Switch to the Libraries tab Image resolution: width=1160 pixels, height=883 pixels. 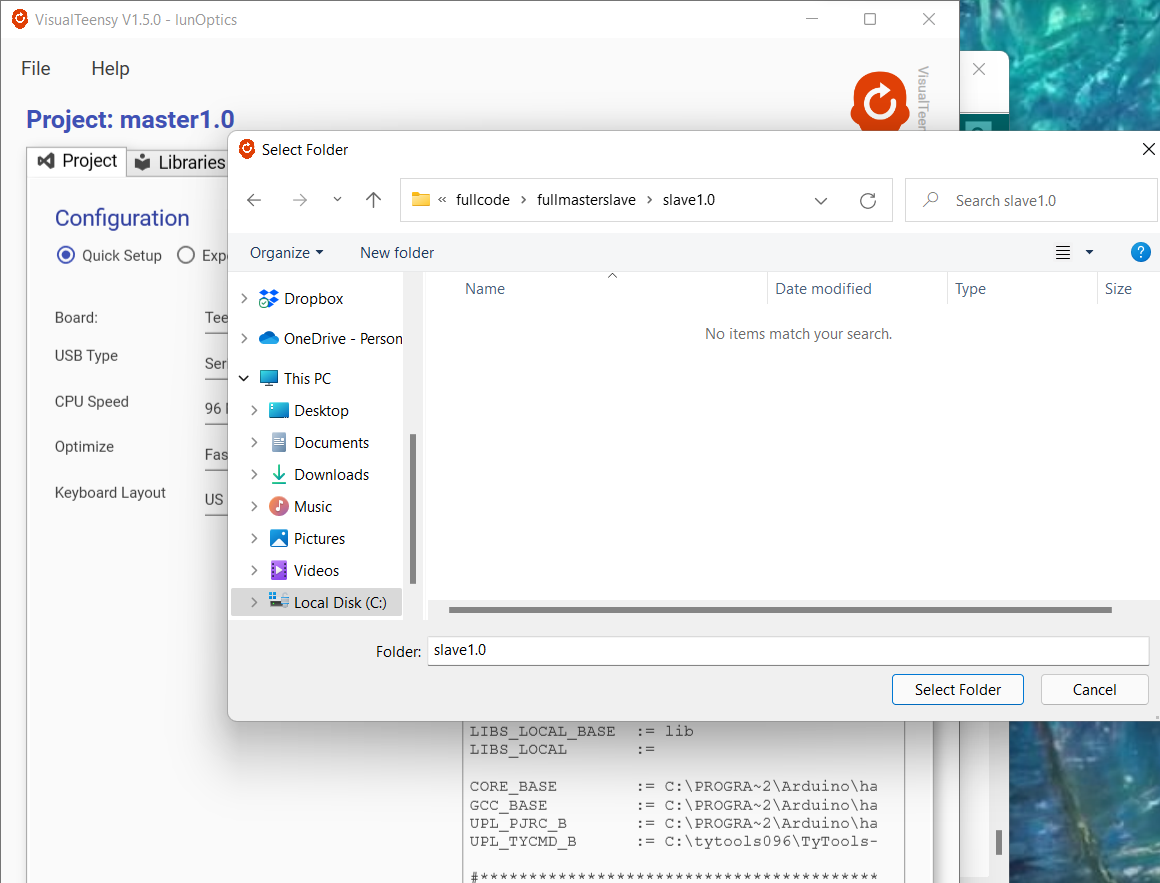point(189,162)
